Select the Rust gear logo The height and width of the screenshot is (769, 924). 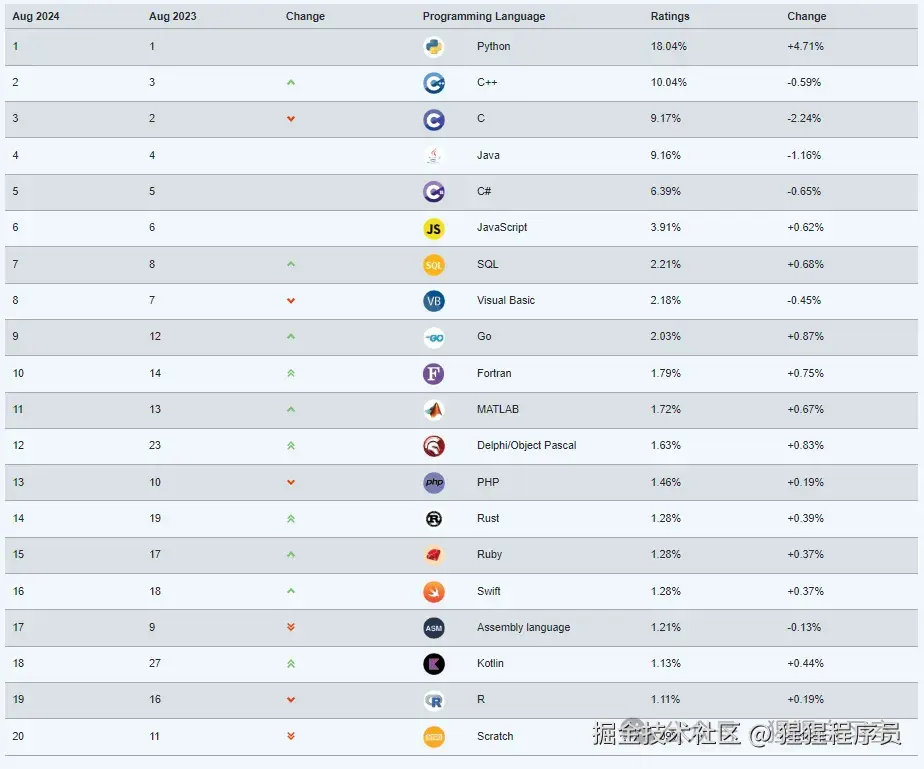(434, 519)
